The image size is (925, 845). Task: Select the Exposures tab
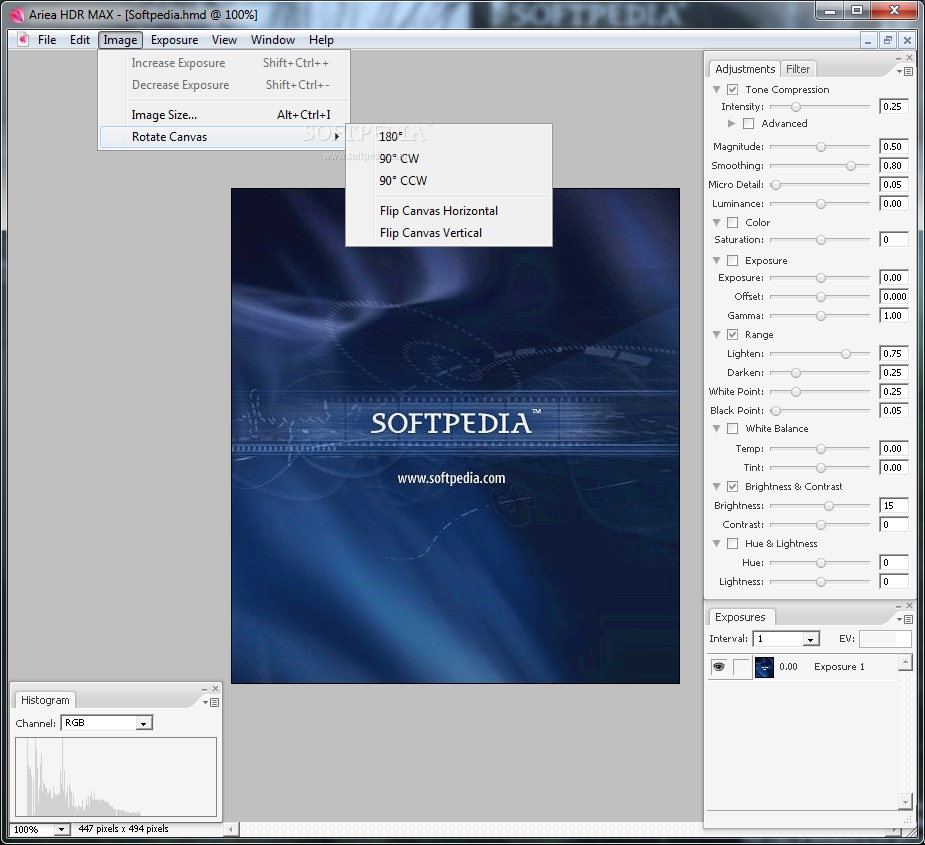pos(740,617)
